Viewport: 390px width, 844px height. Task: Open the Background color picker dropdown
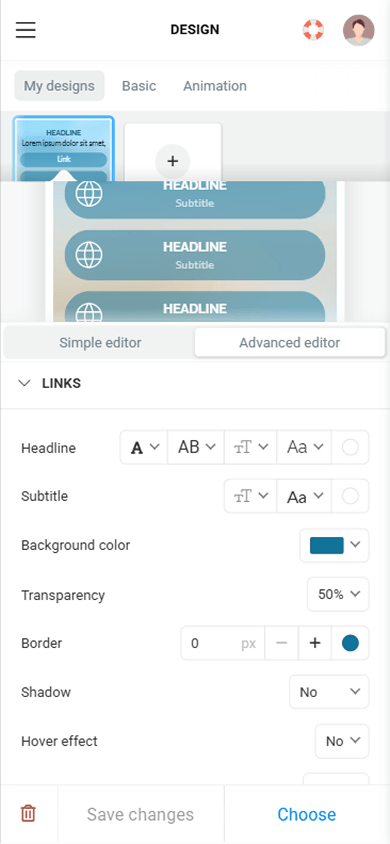point(335,545)
